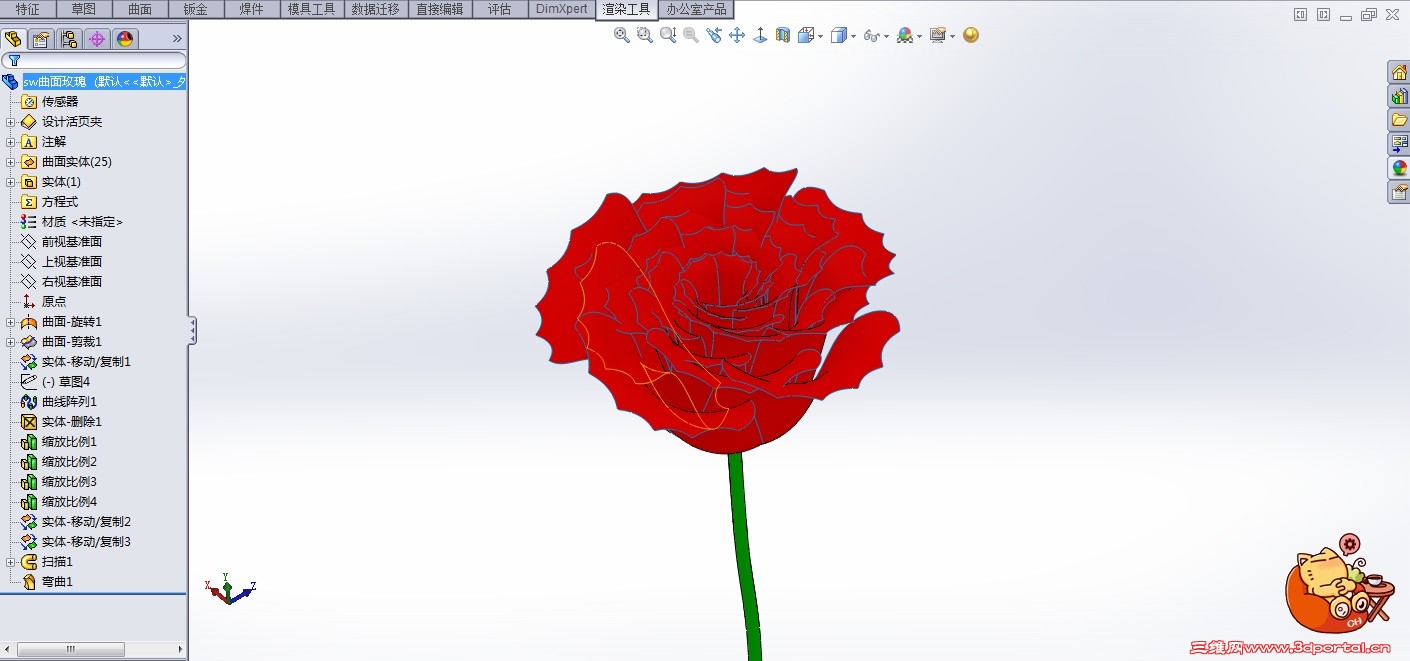The image size is (1410, 661).
Task: Switch to the 草图 tab
Action: pos(84,9)
